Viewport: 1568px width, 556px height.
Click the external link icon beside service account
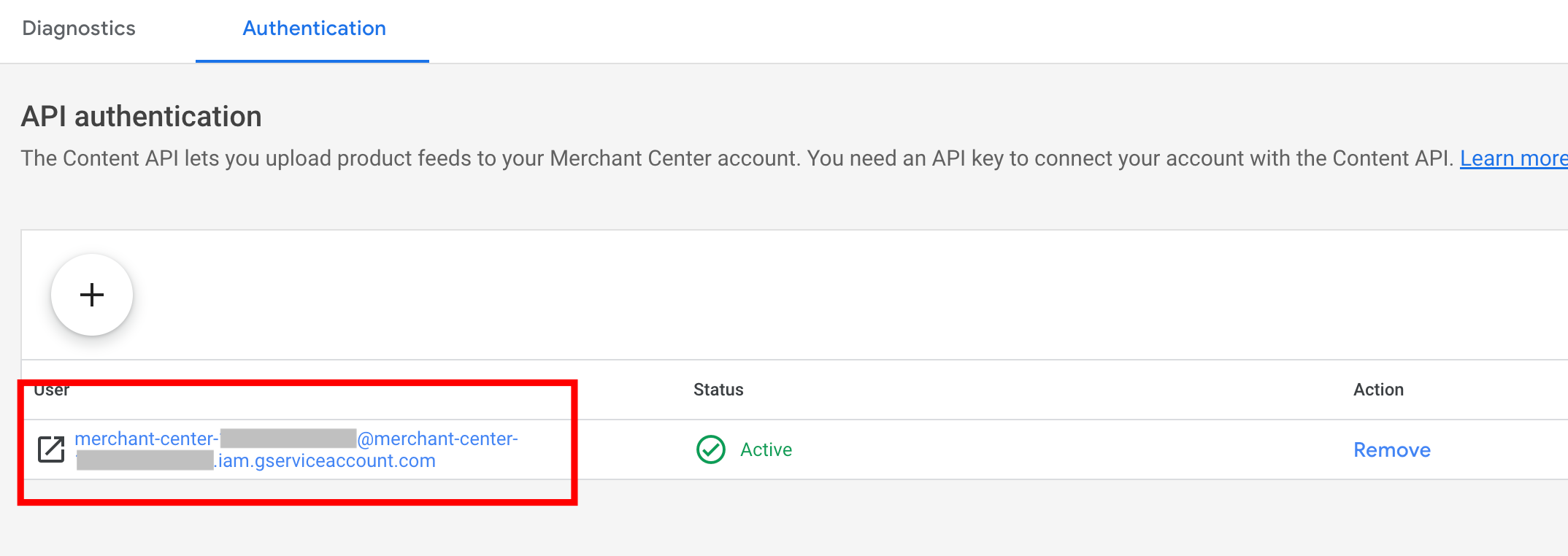tap(51, 449)
